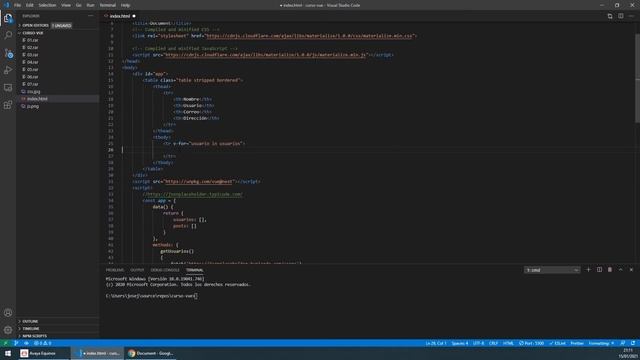Click the Live Server Port 5500 status item
The height and width of the screenshot is (360, 640).
point(531,343)
